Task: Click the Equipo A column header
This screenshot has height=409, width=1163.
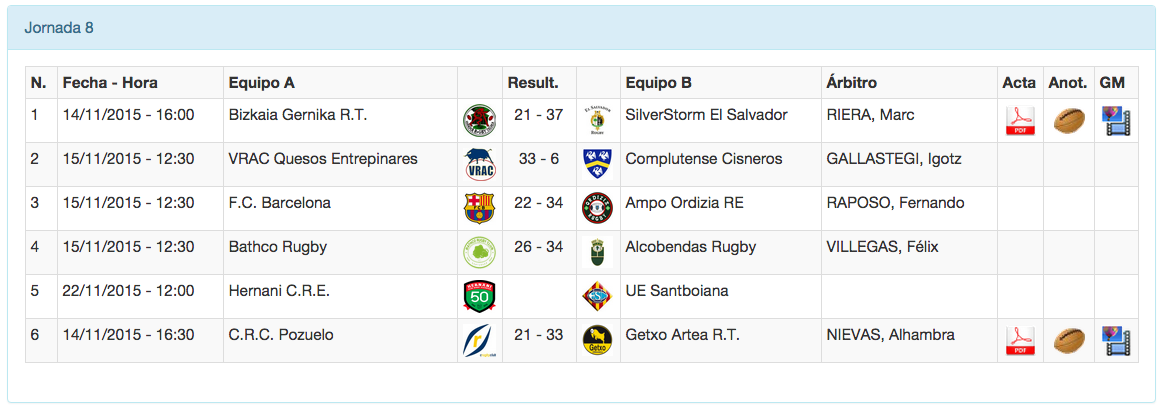Action: coord(262,83)
